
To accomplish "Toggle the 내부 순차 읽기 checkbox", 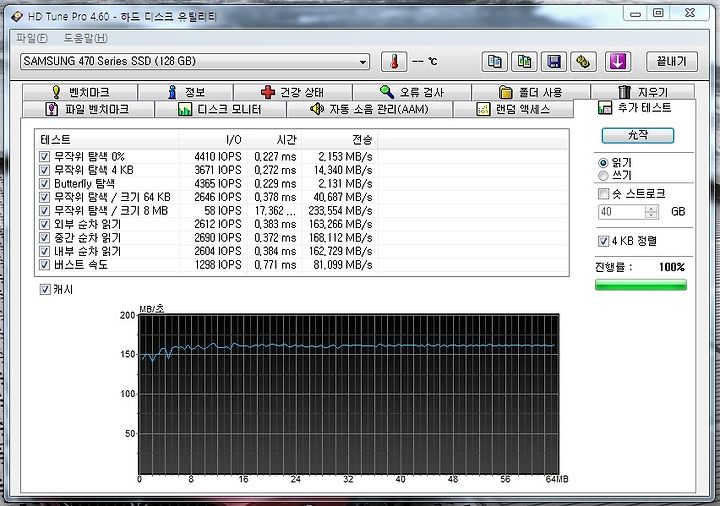I will point(44,251).
